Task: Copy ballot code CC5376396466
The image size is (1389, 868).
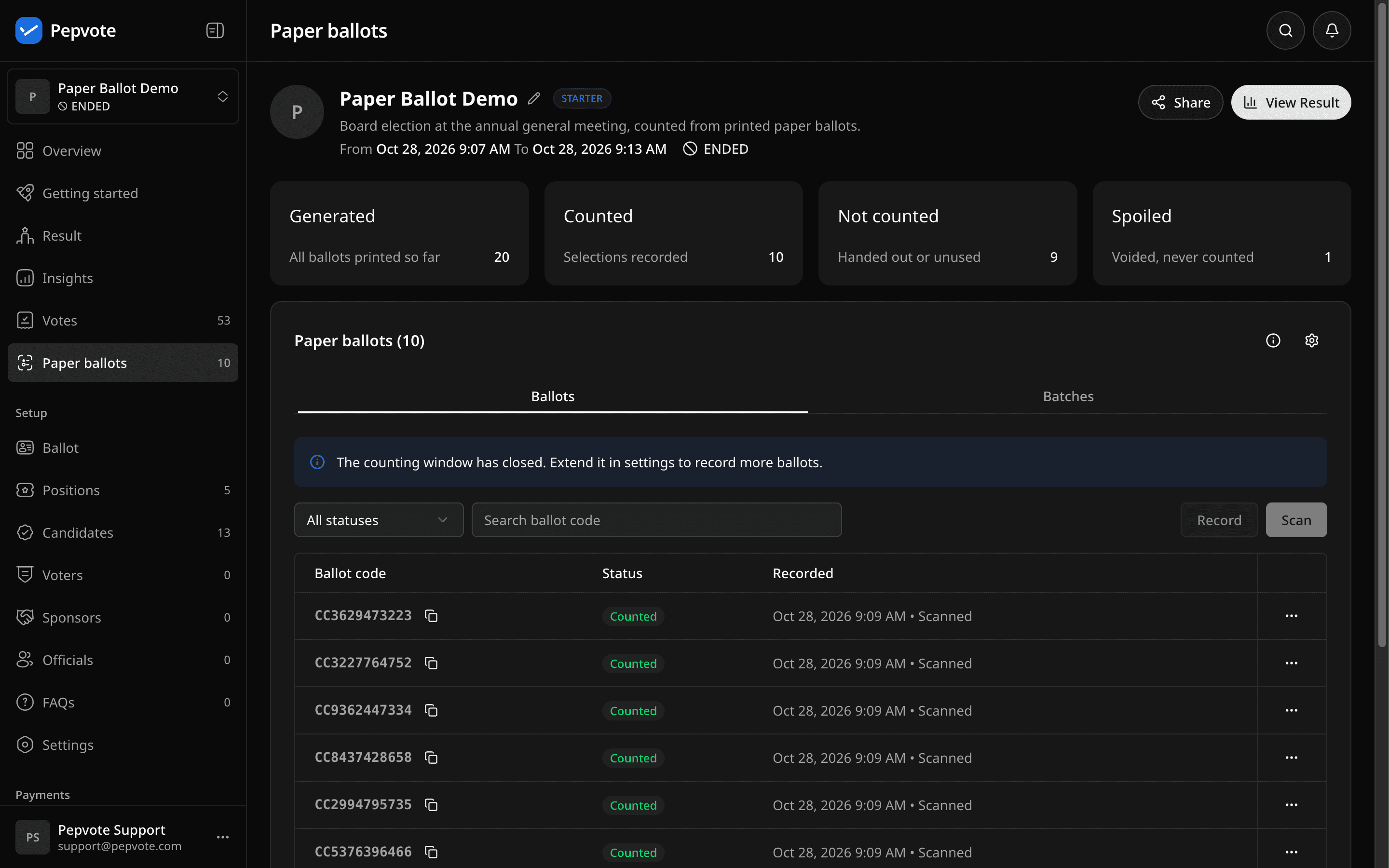Action: [x=431, y=852]
